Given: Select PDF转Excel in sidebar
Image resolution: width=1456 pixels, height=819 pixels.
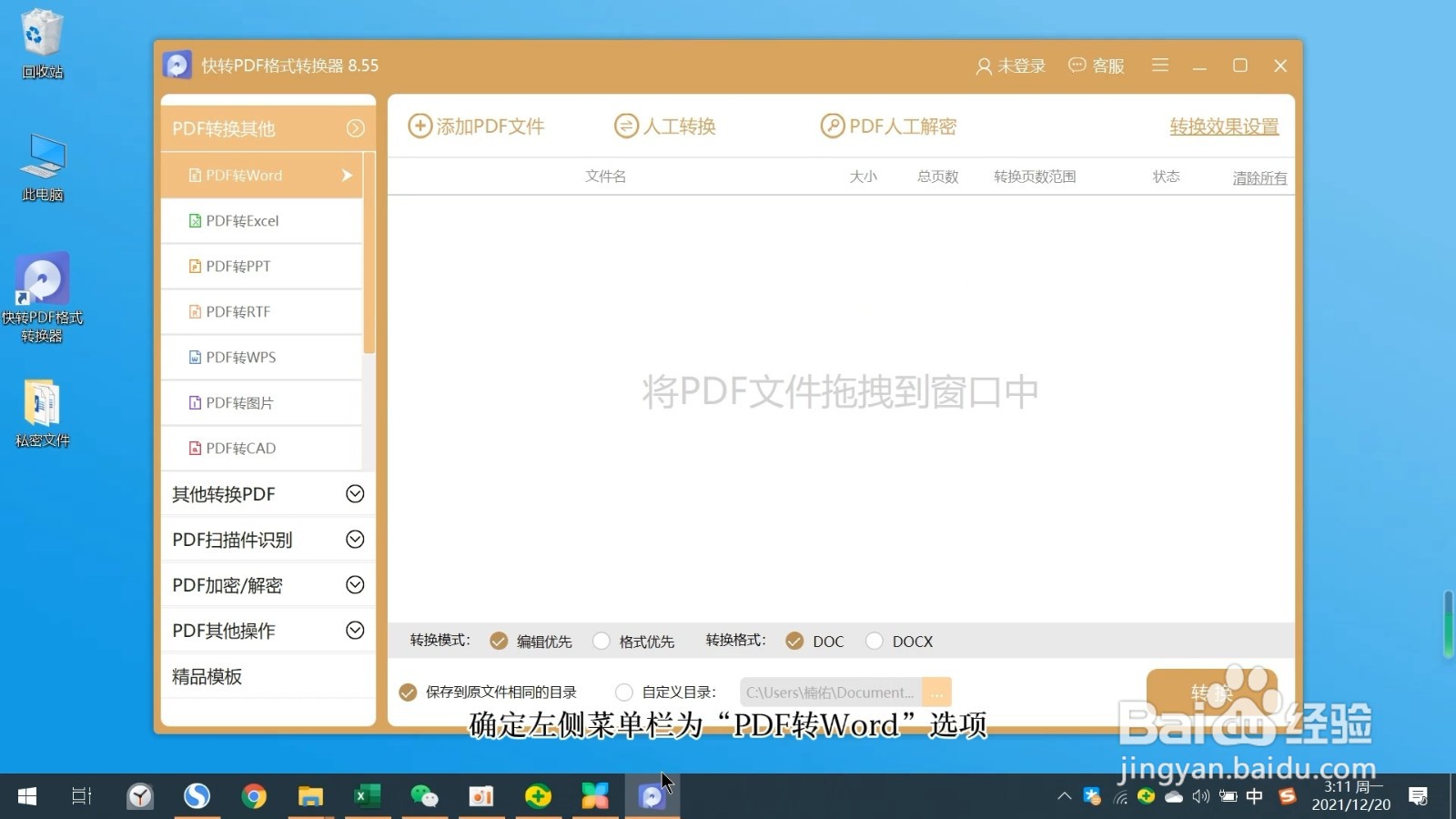Looking at the screenshot, I should [262, 221].
